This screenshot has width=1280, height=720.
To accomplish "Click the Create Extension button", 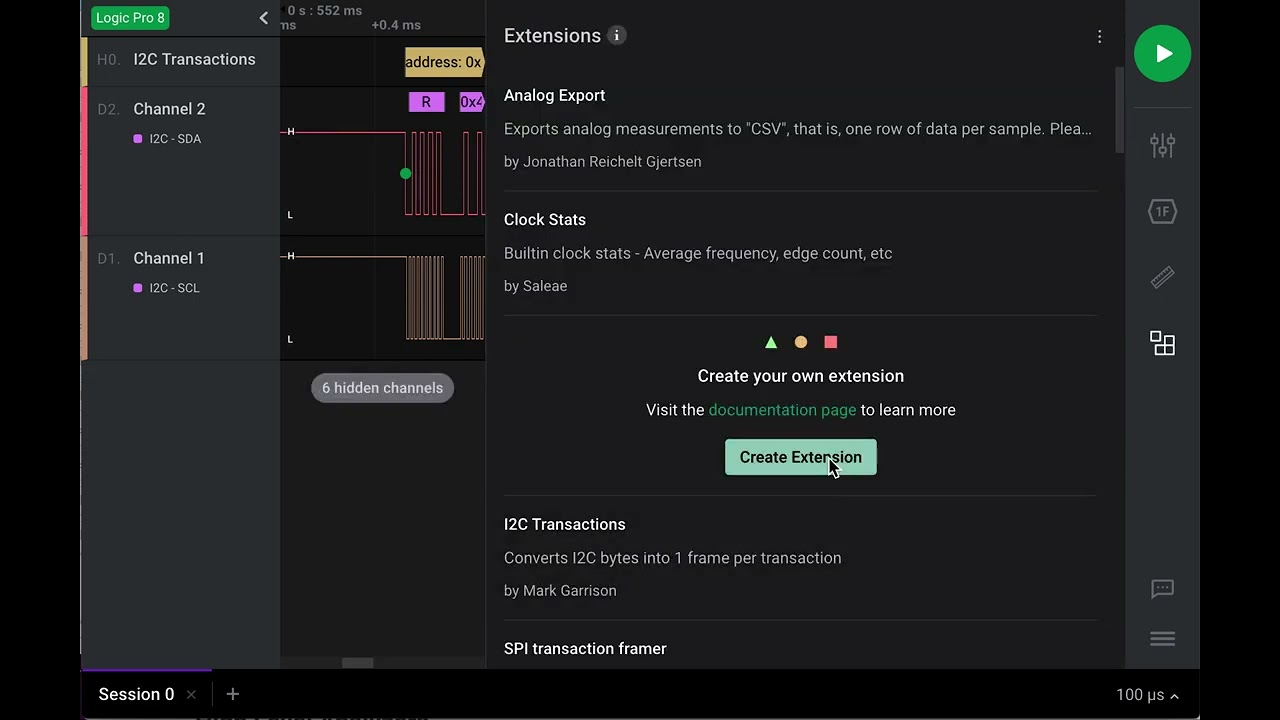I will pos(800,457).
